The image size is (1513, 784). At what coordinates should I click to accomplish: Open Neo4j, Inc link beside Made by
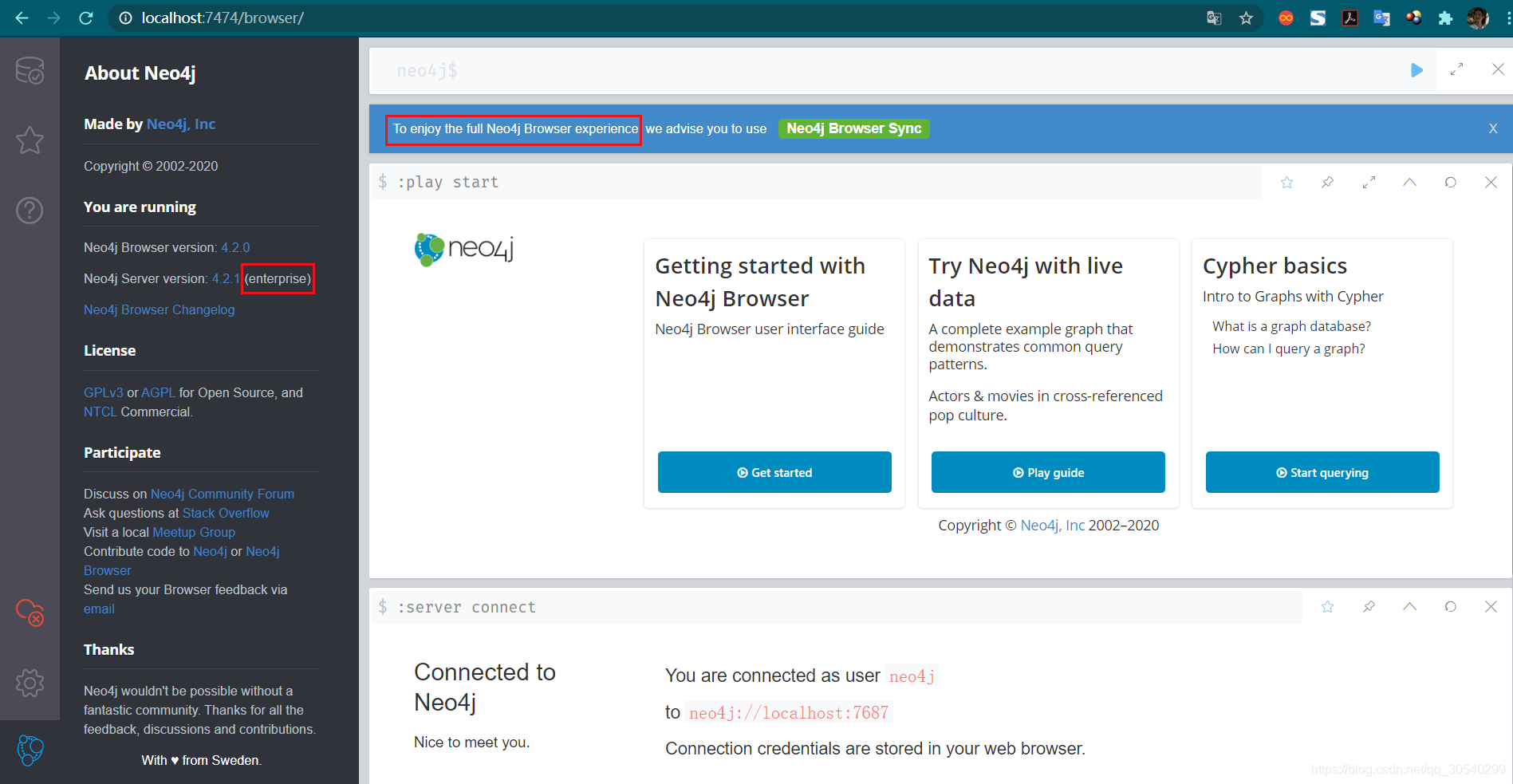pyautogui.click(x=181, y=124)
